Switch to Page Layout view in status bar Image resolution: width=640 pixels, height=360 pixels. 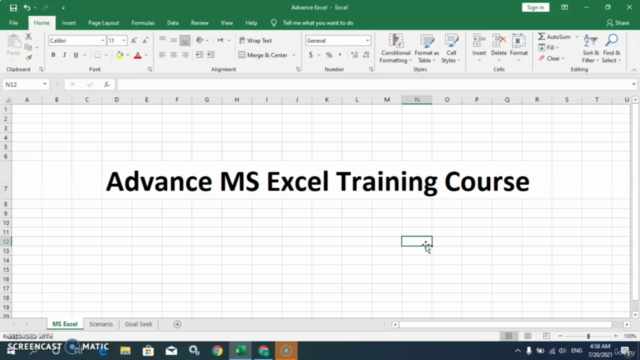[x=527, y=336]
